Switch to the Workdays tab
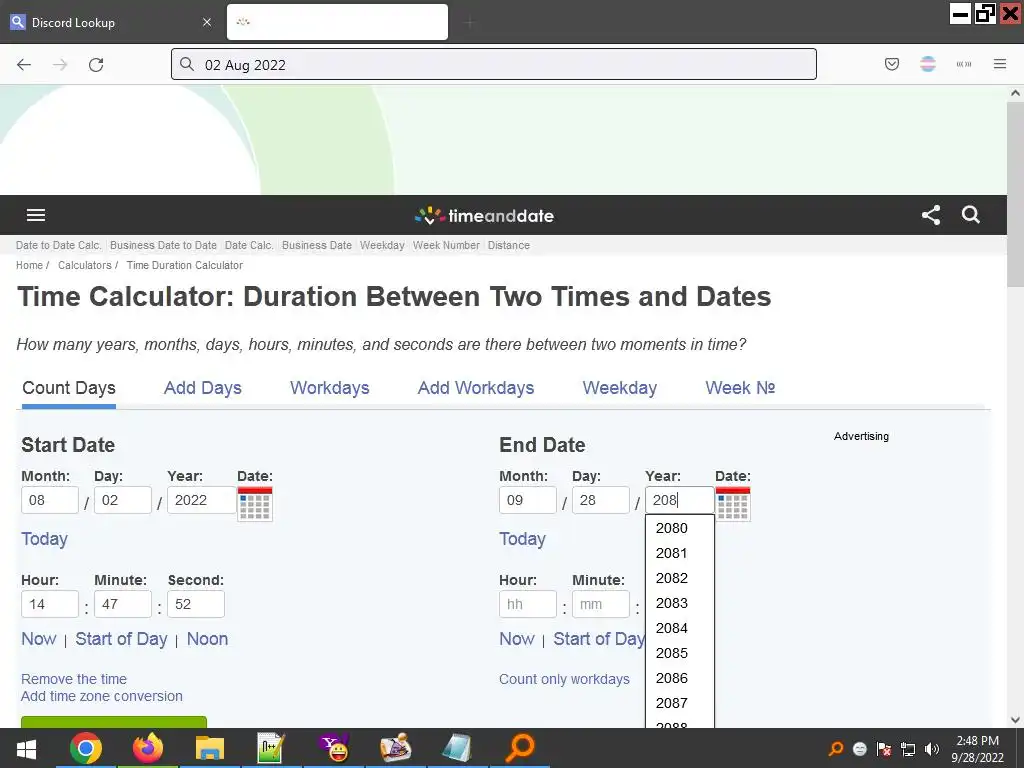The height and width of the screenshot is (768, 1024). (x=330, y=388)
